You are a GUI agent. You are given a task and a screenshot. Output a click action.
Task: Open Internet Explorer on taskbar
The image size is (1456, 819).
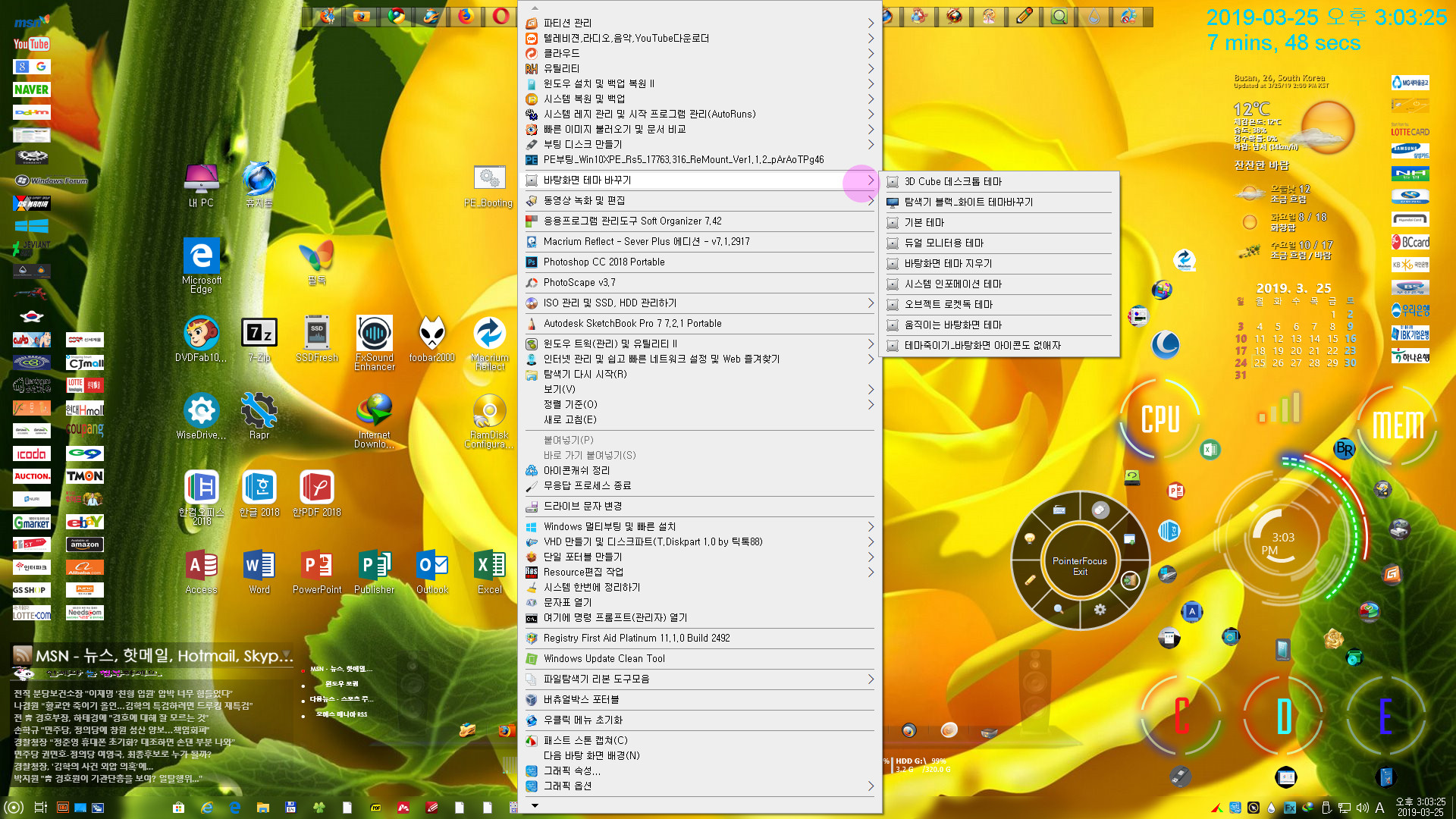coord(206,808)
